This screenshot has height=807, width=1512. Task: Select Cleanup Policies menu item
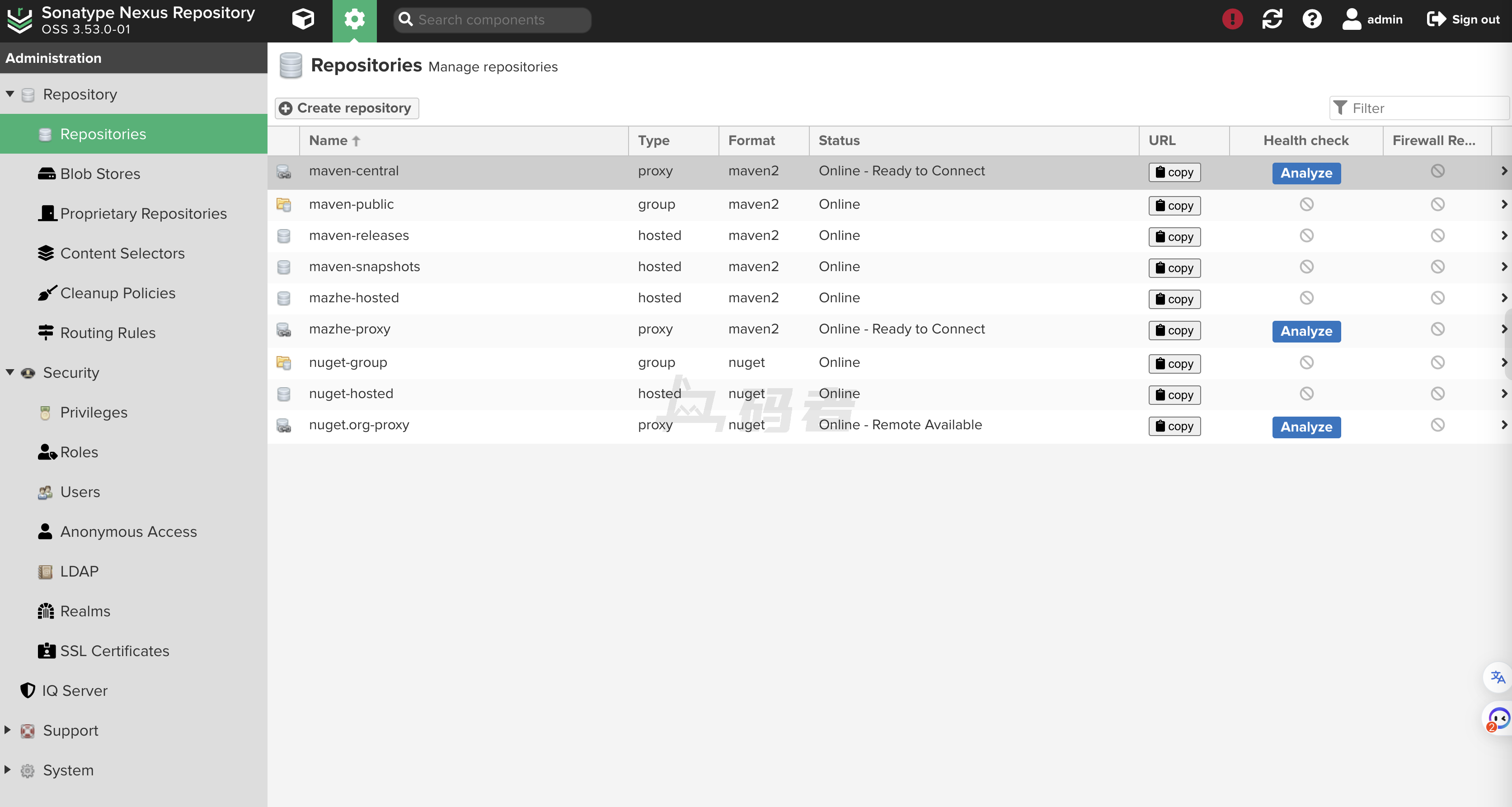click(117, 293)
